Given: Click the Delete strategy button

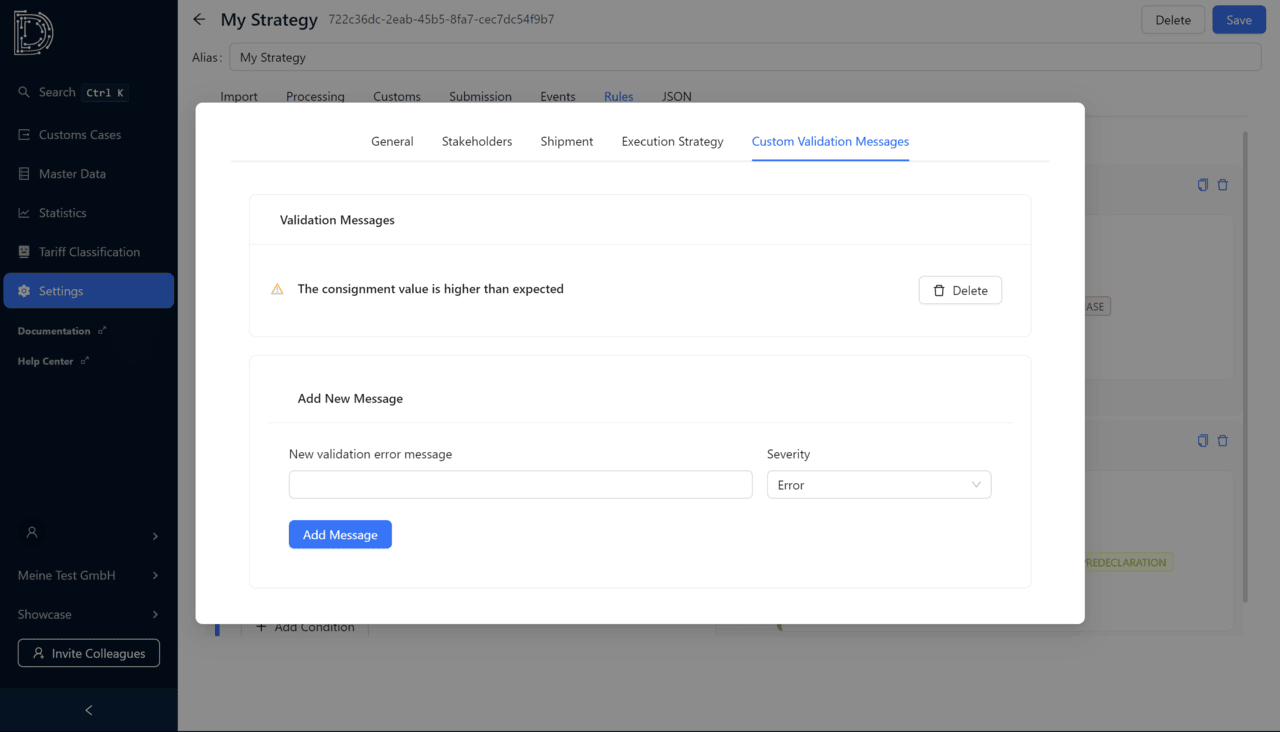Looking at the screenshot, I should click(1173, 20).
